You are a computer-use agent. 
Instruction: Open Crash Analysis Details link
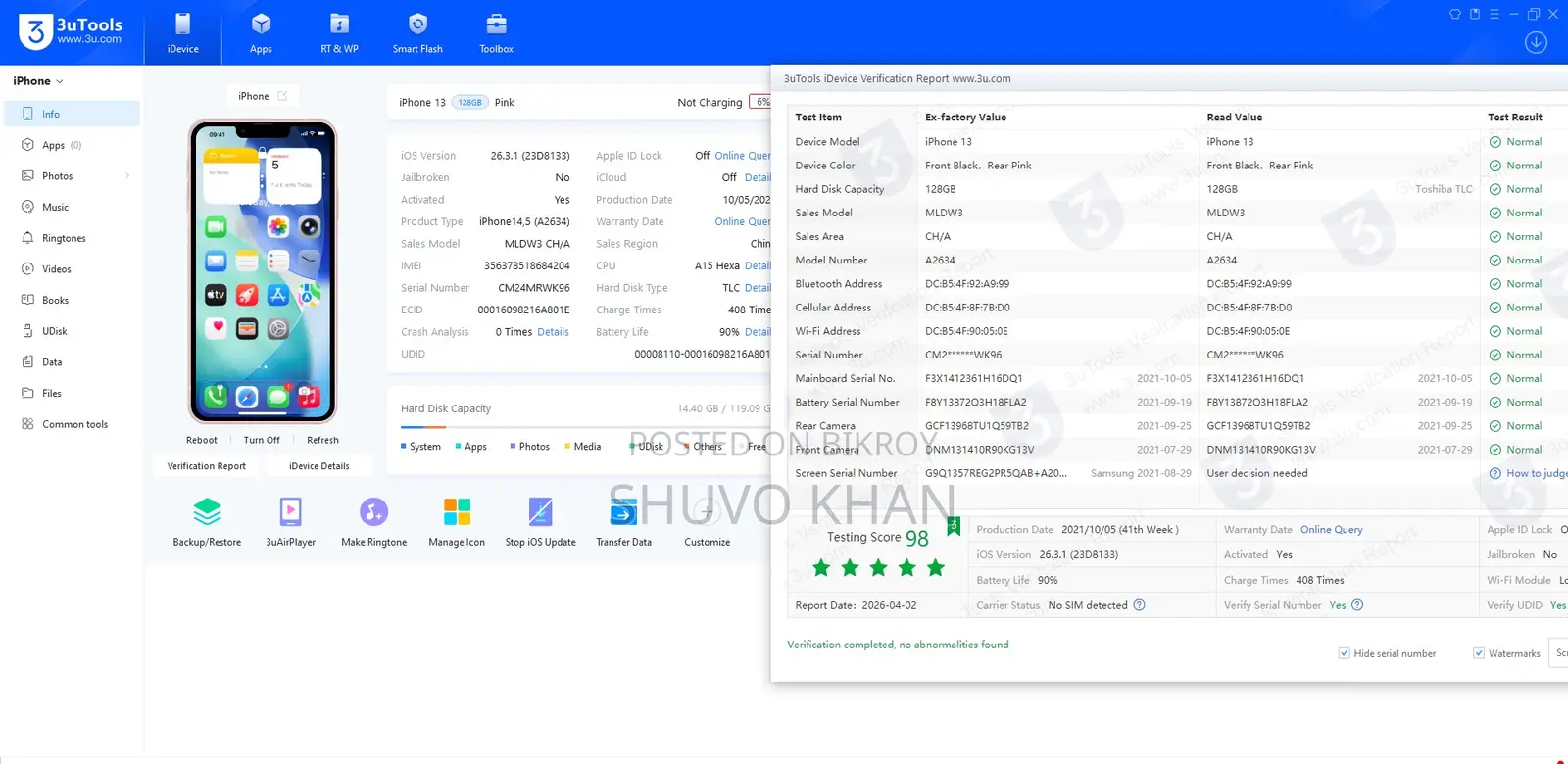[553, 332]
